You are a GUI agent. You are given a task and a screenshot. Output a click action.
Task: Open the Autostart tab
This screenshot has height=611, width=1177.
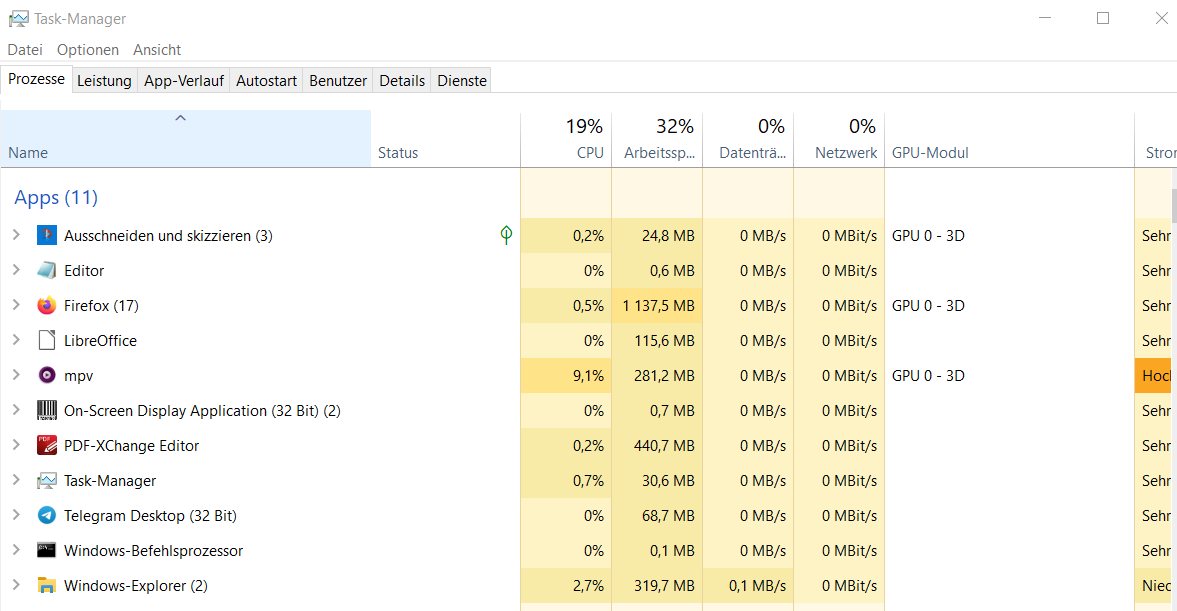[x=266, y=81]
